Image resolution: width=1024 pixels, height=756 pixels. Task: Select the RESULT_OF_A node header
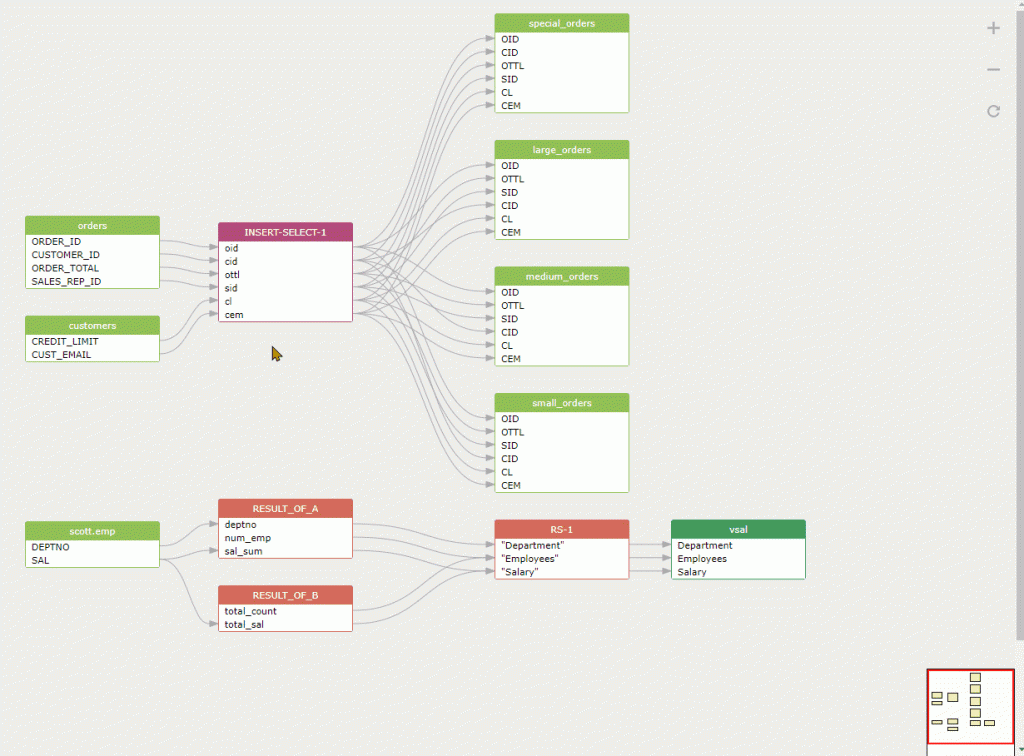285,509
